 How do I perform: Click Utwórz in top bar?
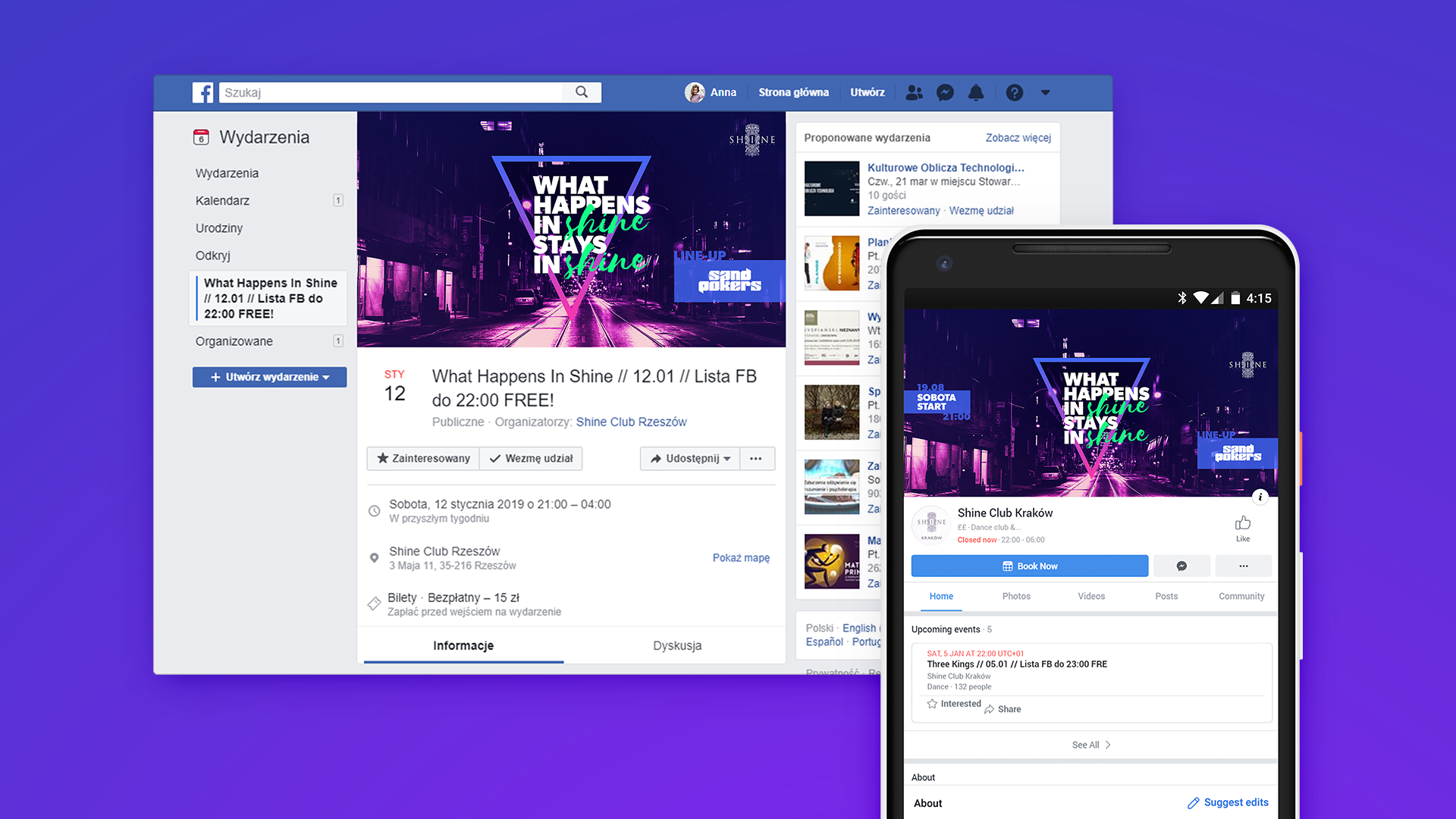pyautogui.click(x=868, y=93)
